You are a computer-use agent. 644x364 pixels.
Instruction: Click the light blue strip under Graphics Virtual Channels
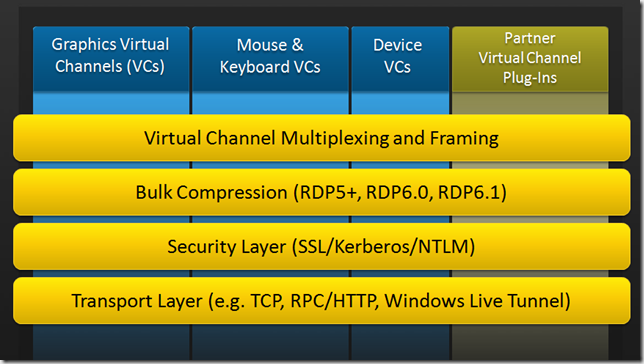[111, 104]
